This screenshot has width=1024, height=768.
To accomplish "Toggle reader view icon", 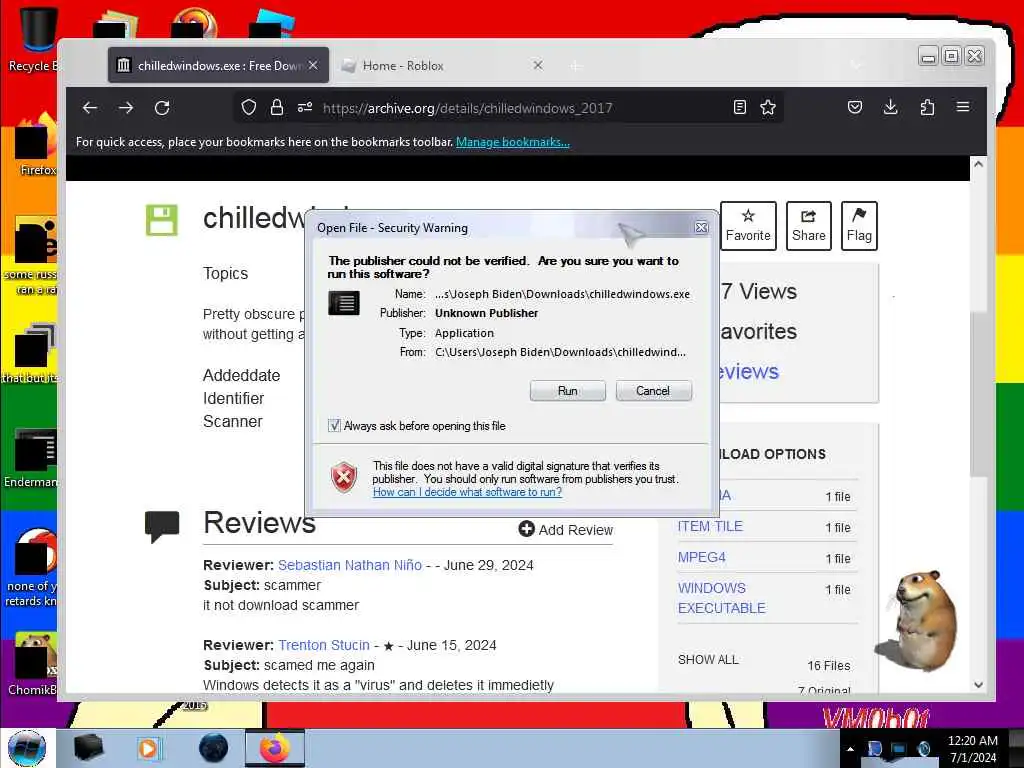I will [x=739, y=107].
